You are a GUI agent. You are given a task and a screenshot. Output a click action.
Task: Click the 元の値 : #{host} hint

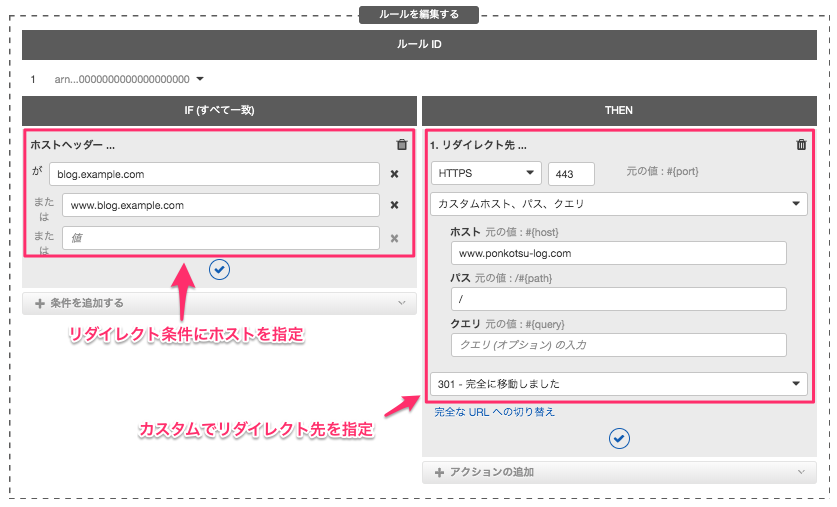522,232
